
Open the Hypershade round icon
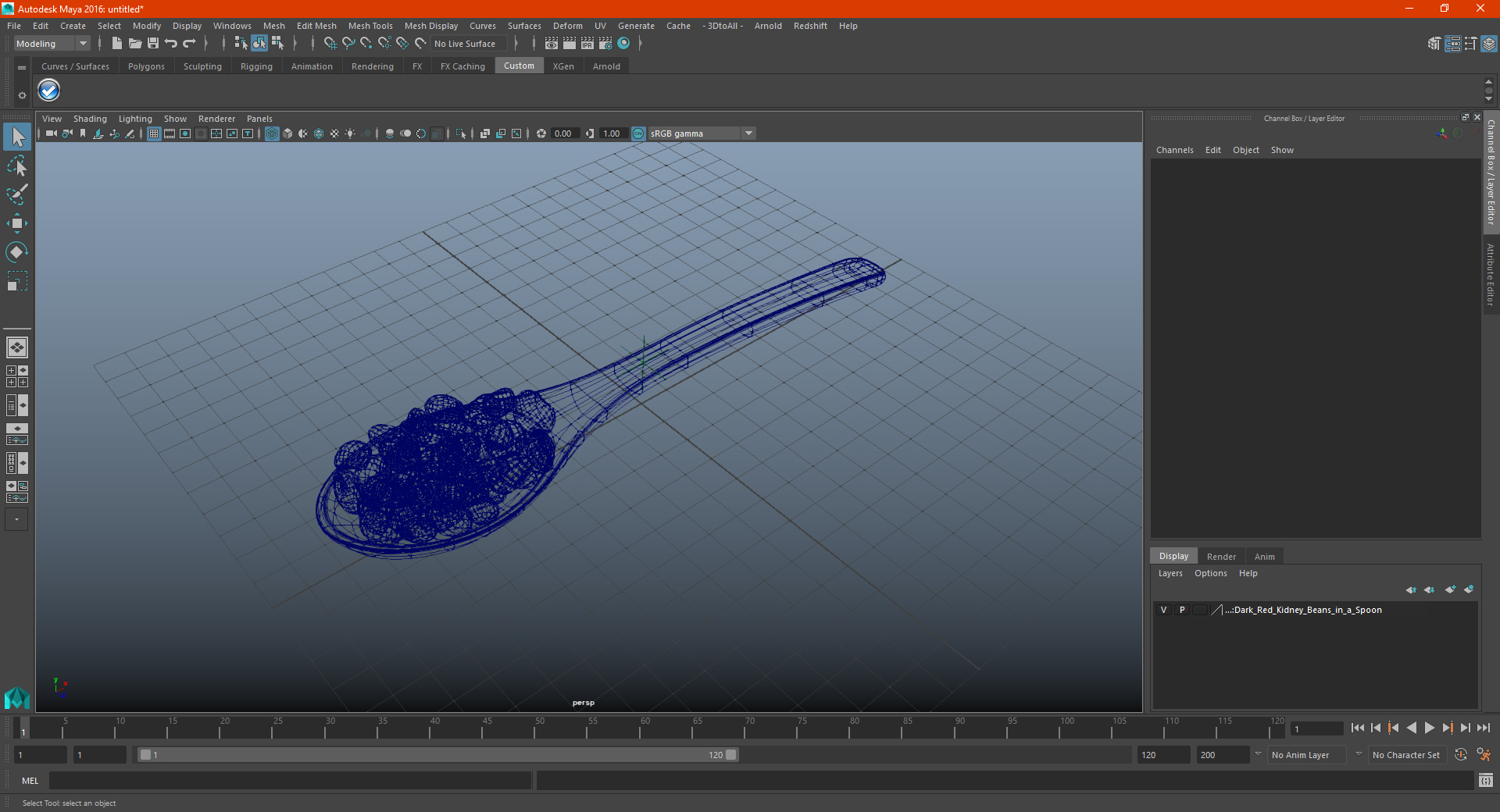pos(623,44)
